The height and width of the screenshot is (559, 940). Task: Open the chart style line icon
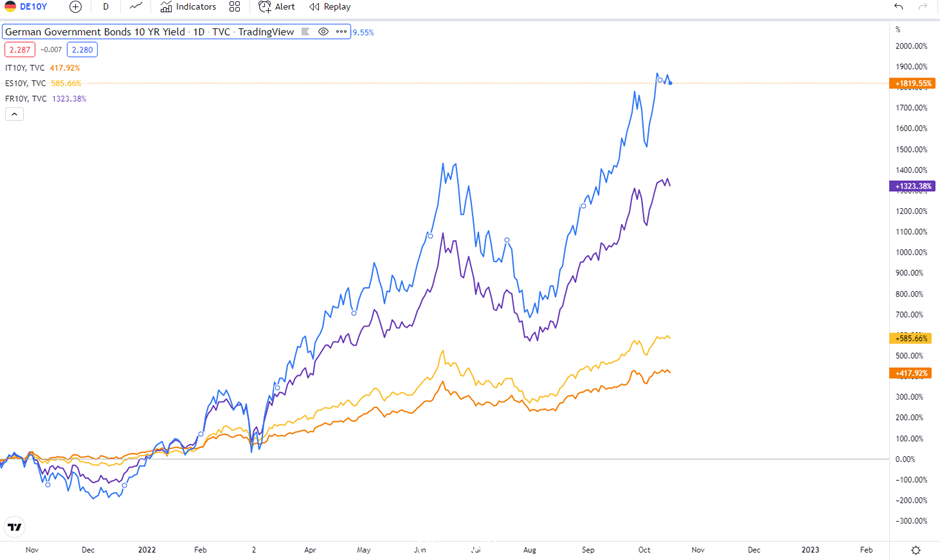click(x=136, y=7)
